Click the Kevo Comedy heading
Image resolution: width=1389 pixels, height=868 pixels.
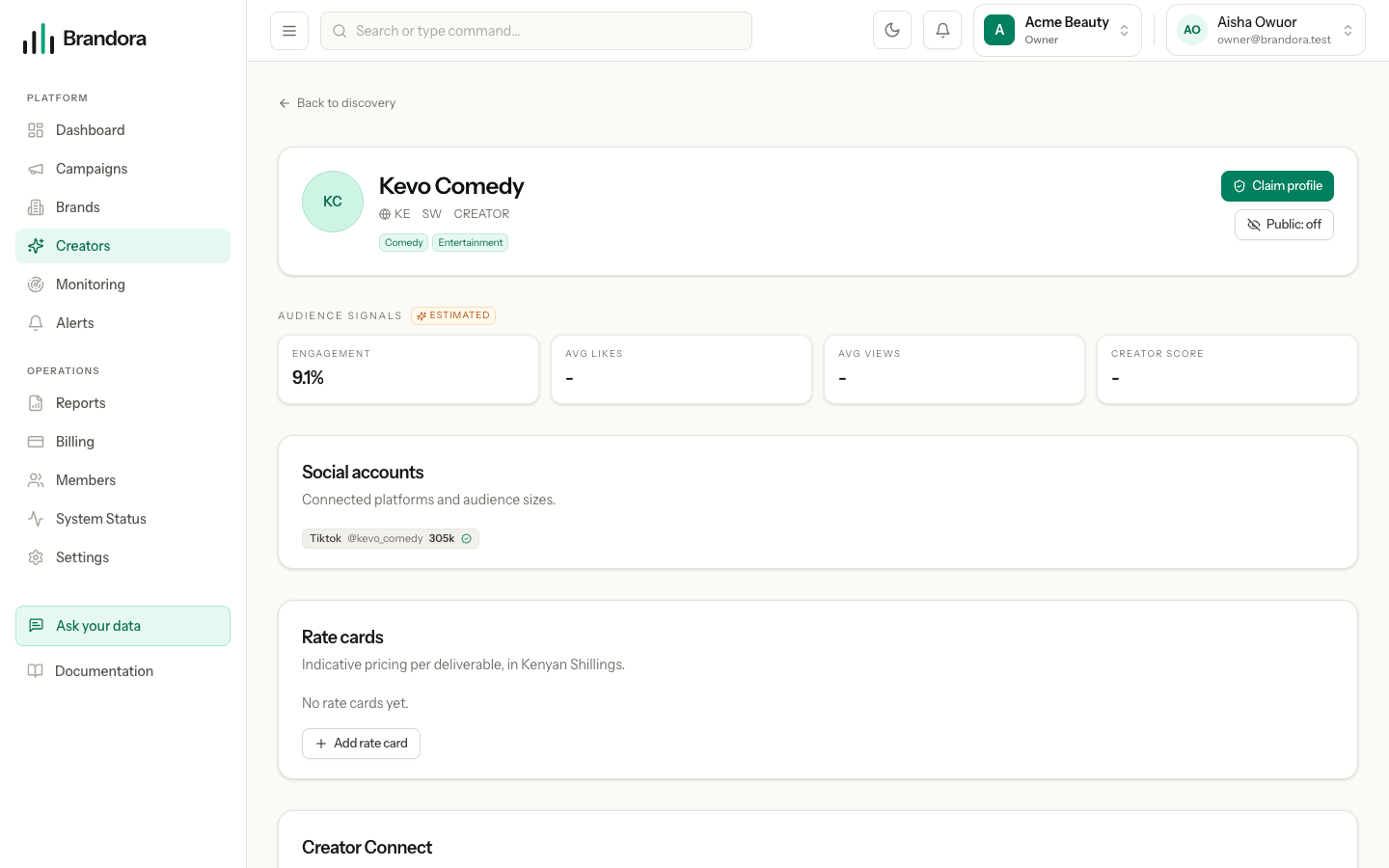[451, 186]
